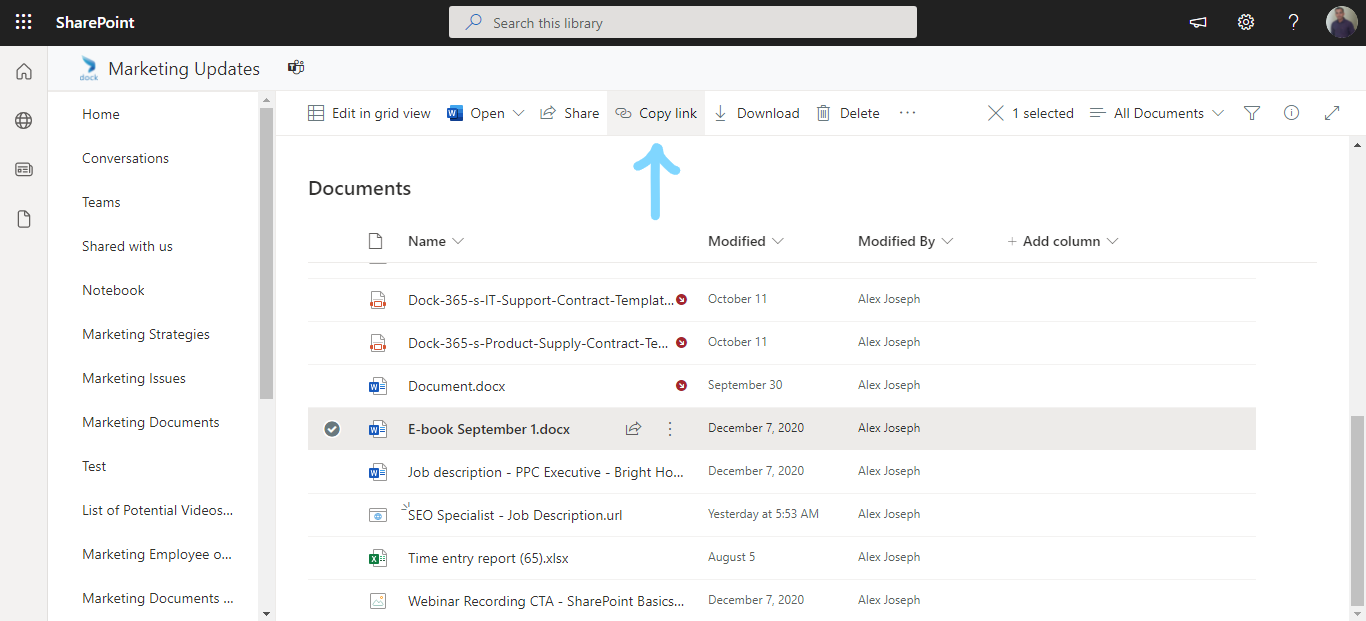This screenshot has height=621, width=1366.
Task: Click the globe icon in the left rail
Action: point(23,120)
